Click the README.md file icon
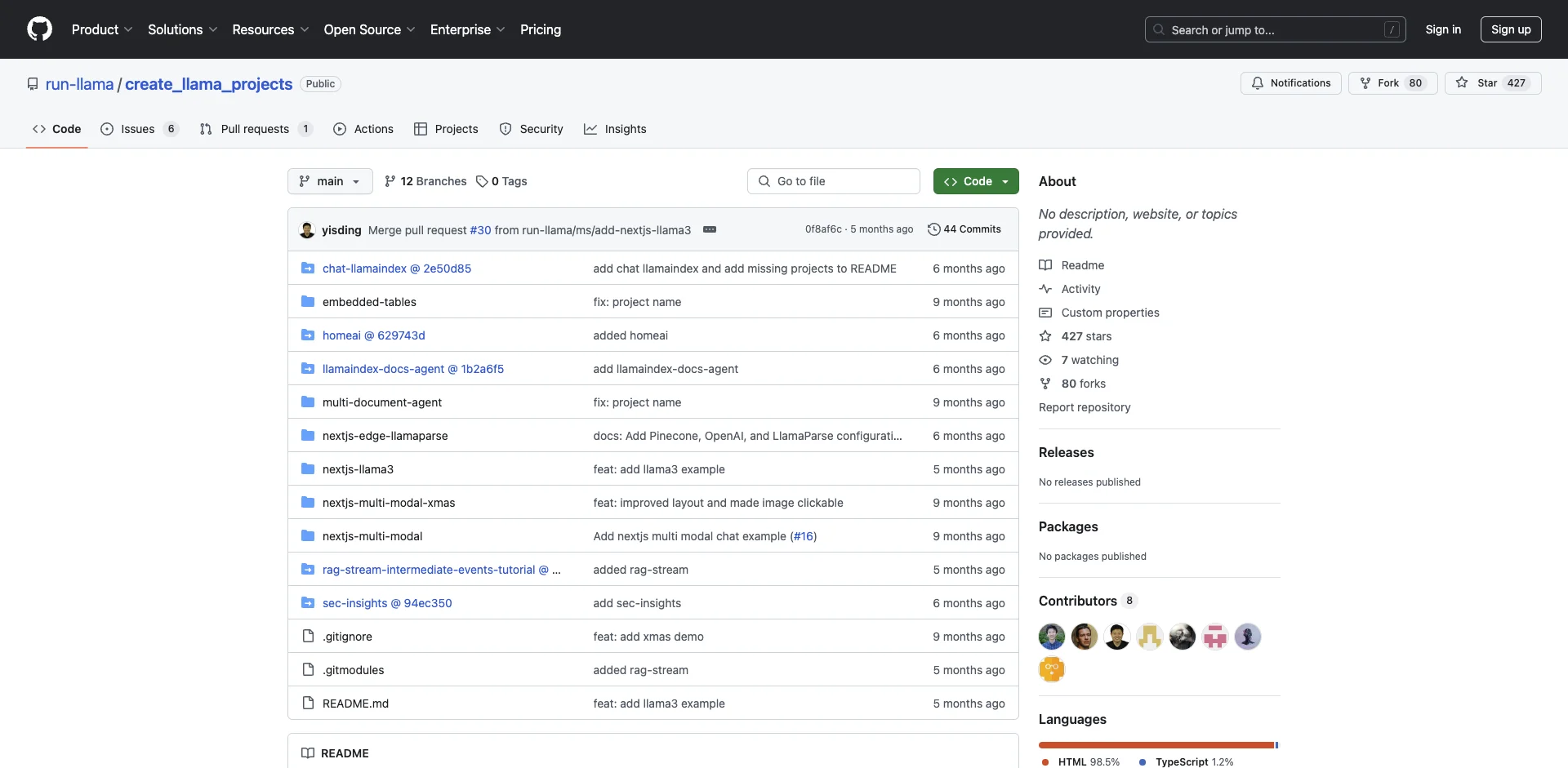Screen dimensions: 1568x768 308,704
